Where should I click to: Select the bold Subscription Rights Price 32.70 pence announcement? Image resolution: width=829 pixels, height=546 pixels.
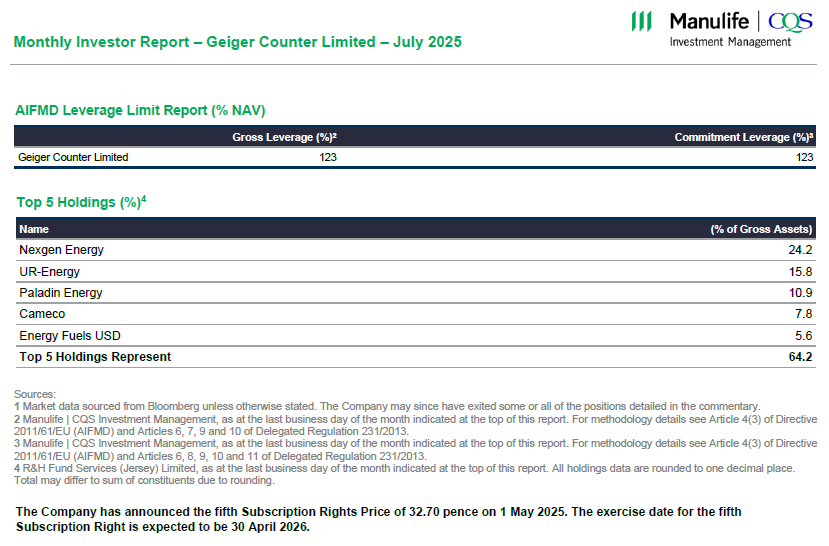click(379, 519)
